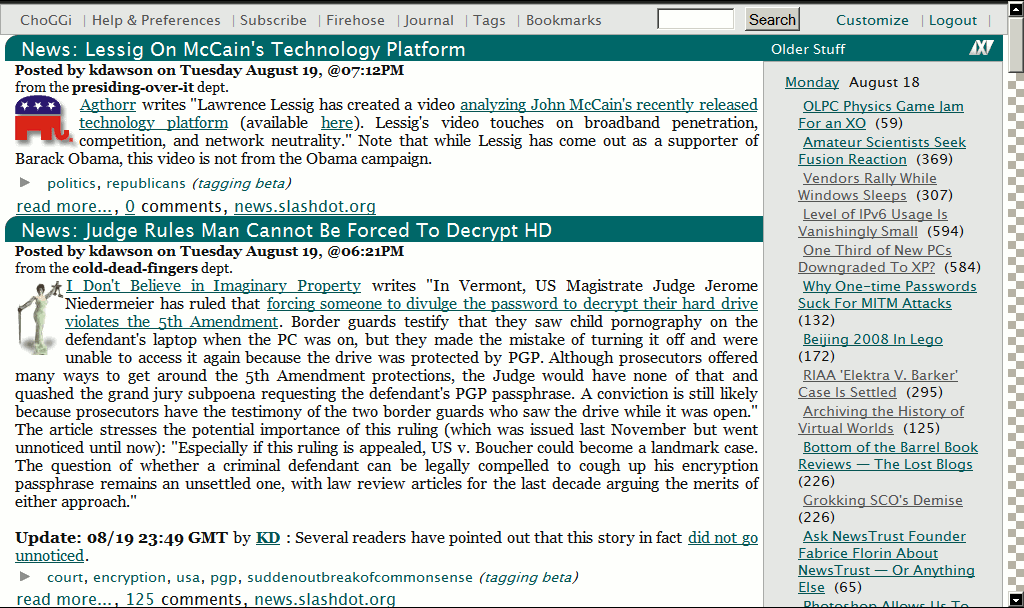The width and height of the screenshot is (1024, 608).
Task: Open forcing someone to divulge the password link
Action: (x=512, y=304)
